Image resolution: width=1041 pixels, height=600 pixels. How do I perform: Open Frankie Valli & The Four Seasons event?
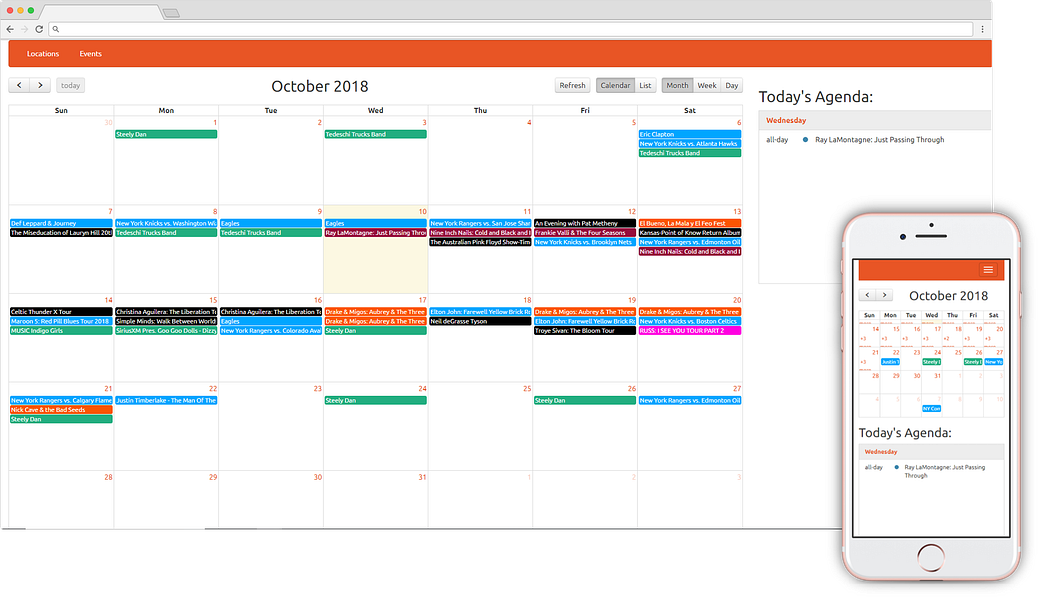(x=585, y=232)
